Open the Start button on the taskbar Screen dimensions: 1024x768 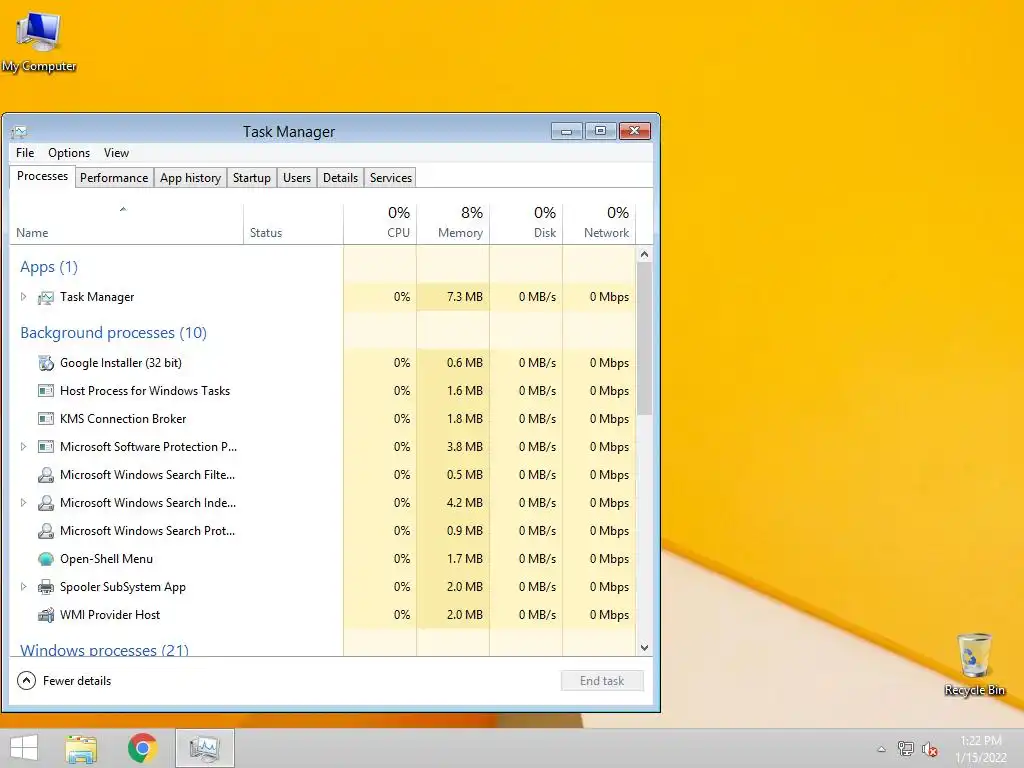point(24,748)
